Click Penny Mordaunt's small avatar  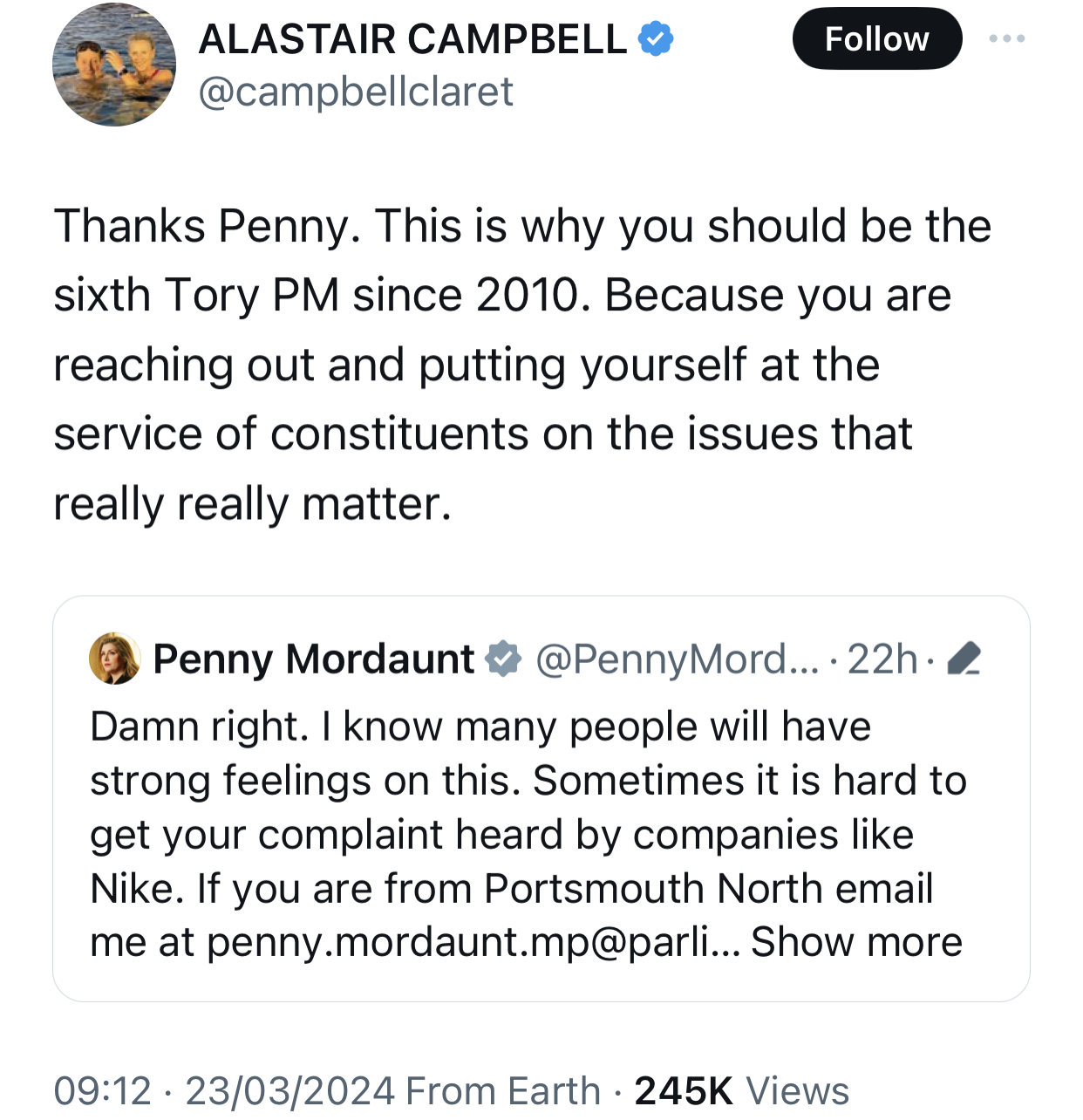[x=114, y=659]
